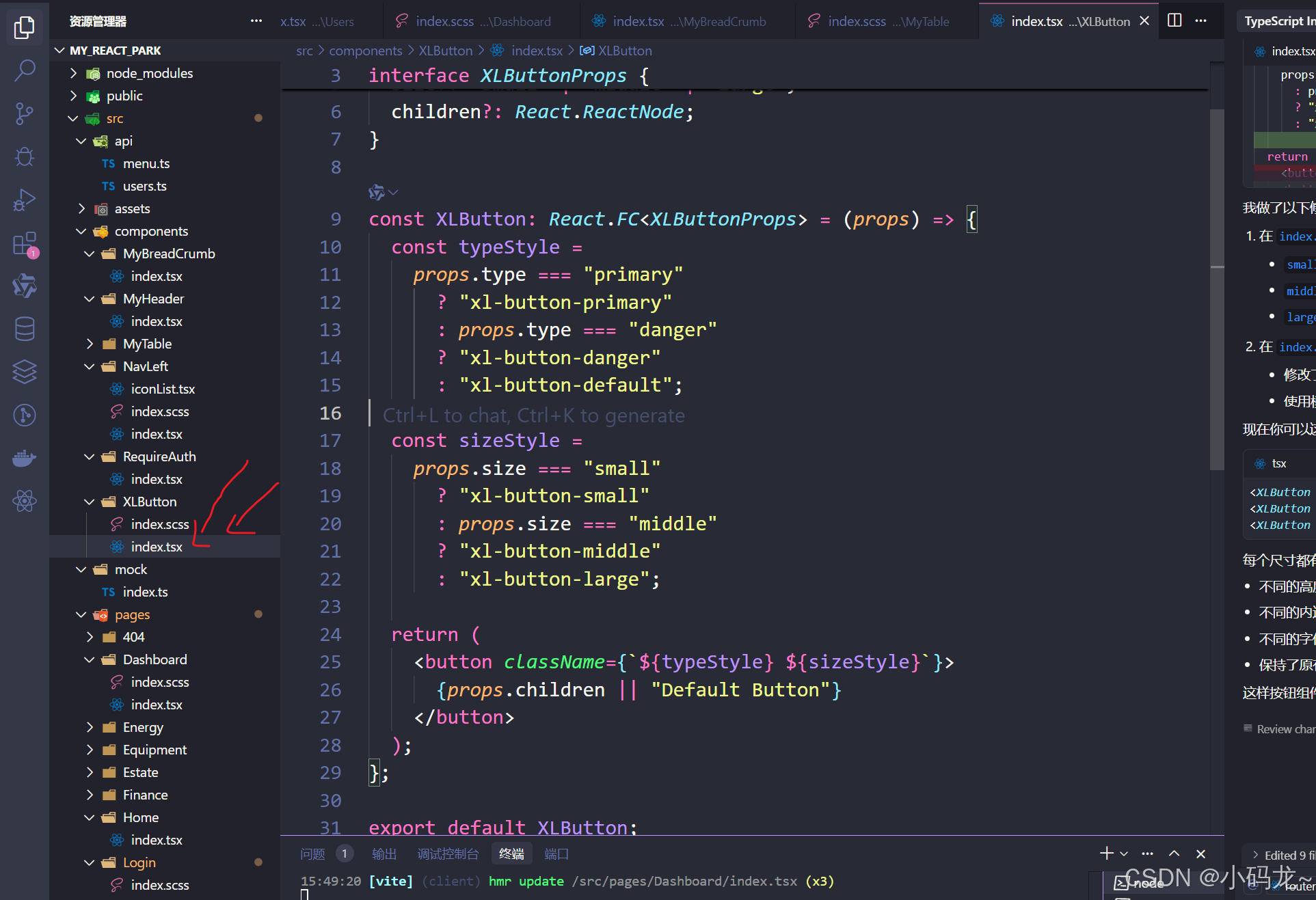This screenshot has height=900, width=1316.
Task: Open Run and Debug bug icon
Action: (25, 157)
